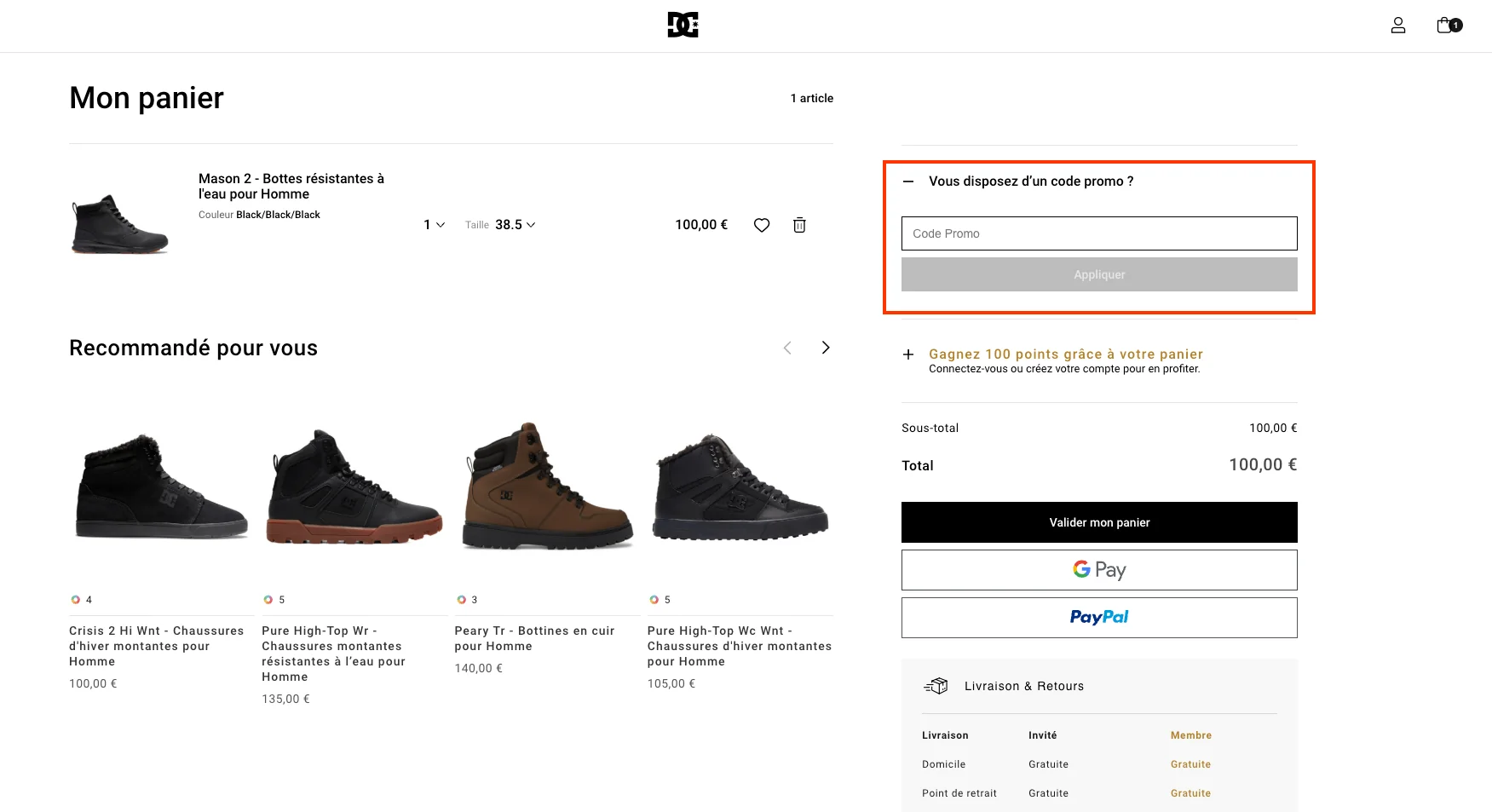Viewport: 1492px width, 812px height.
Task: Click the previous arrow in recommendations carousel
Action: (x=787, y=348)
